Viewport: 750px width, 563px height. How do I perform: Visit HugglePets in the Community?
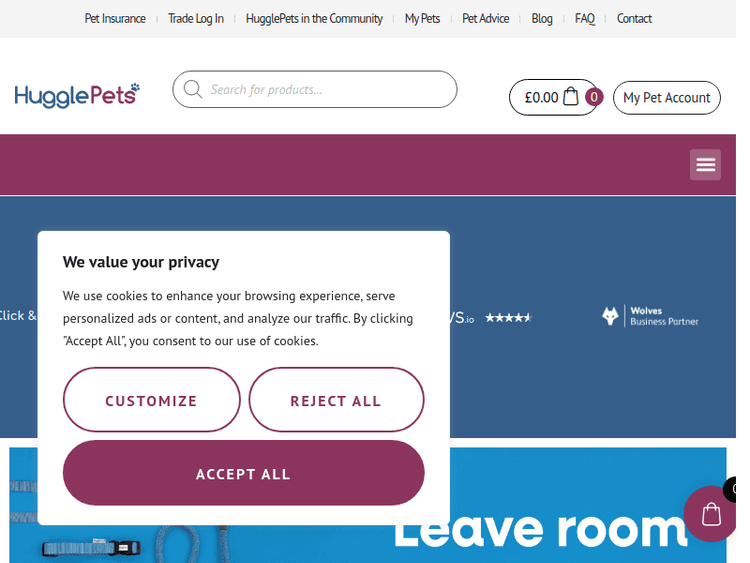point(314,18)
